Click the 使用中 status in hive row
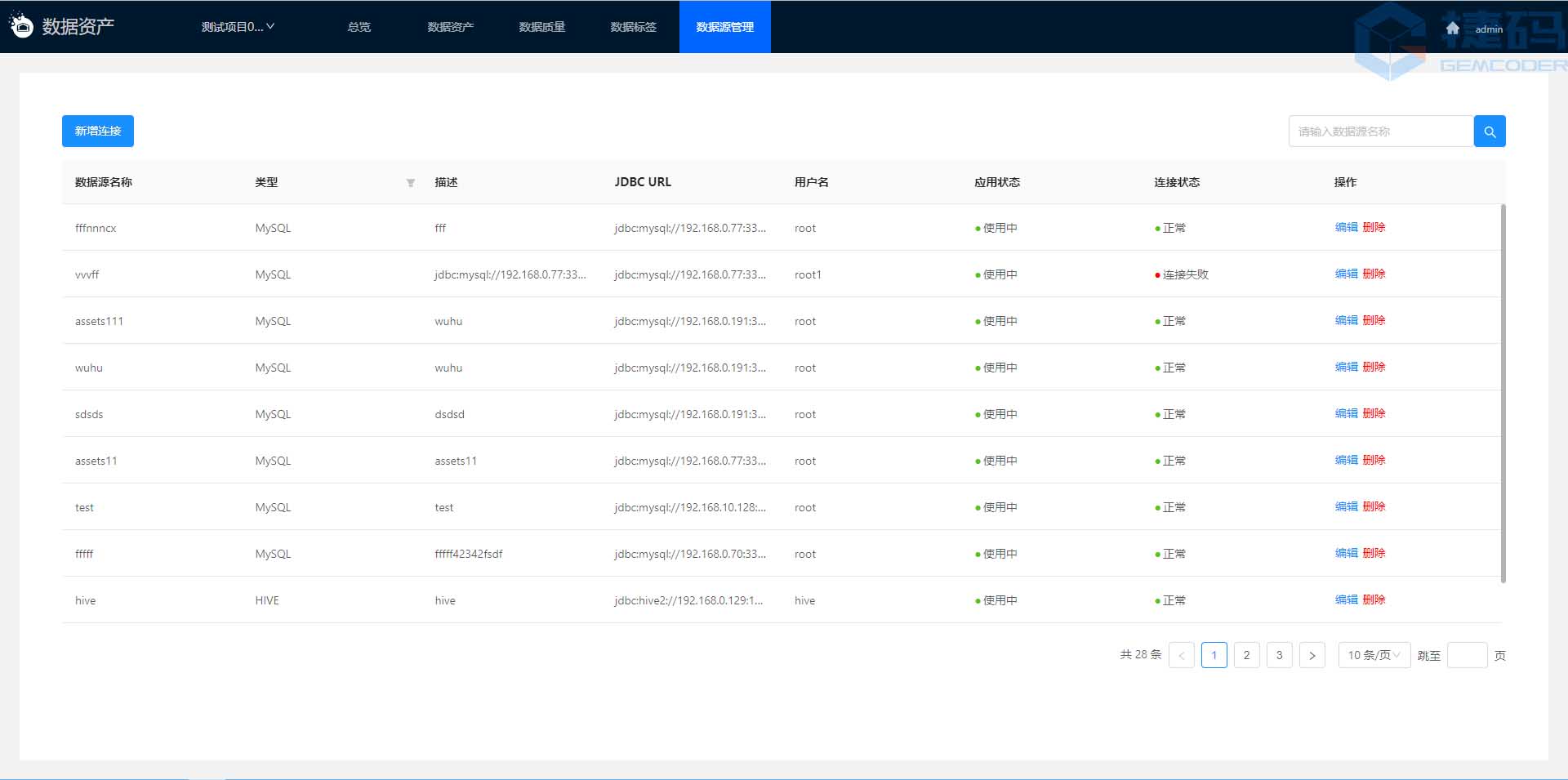1568x780 pixels. tap(996, 600)
